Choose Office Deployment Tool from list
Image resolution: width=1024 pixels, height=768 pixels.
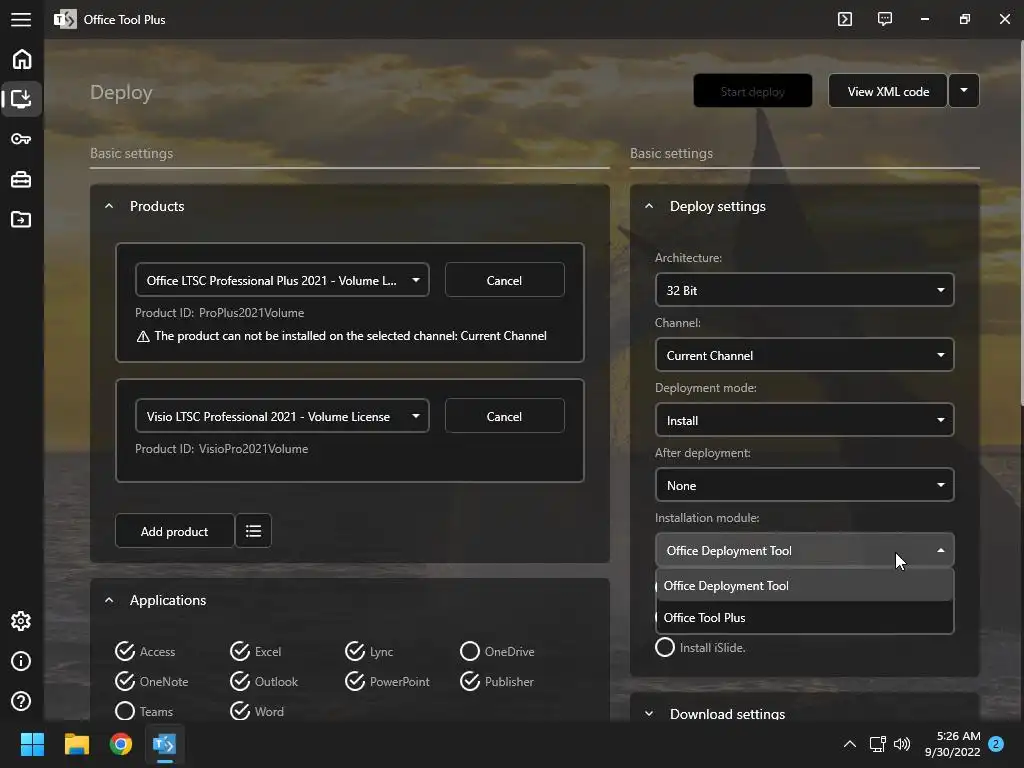point(805,585)
